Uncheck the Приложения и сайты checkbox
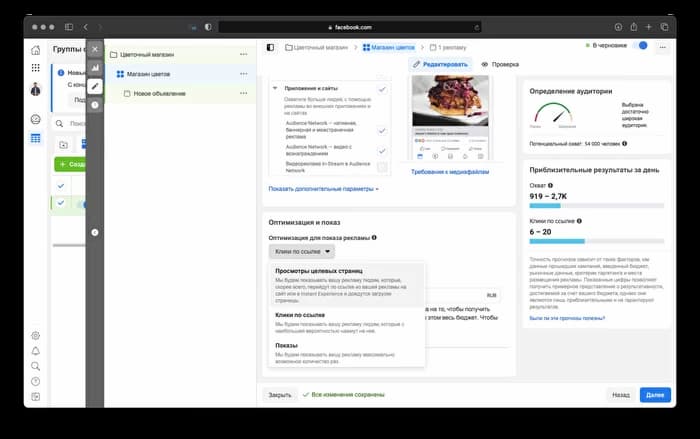 click(382, 89)
